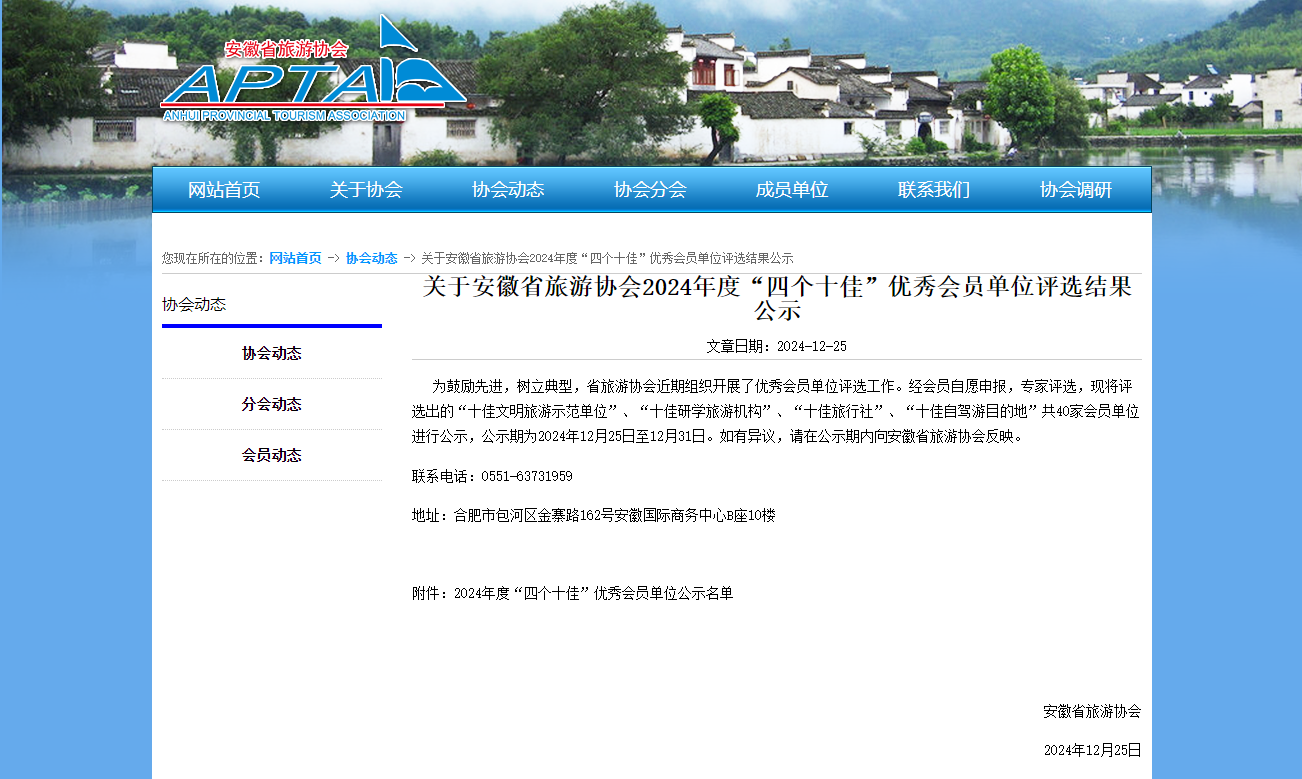Click the article title heading
This screenshot has width=1302, height=779.
click(x=776, y=298)
